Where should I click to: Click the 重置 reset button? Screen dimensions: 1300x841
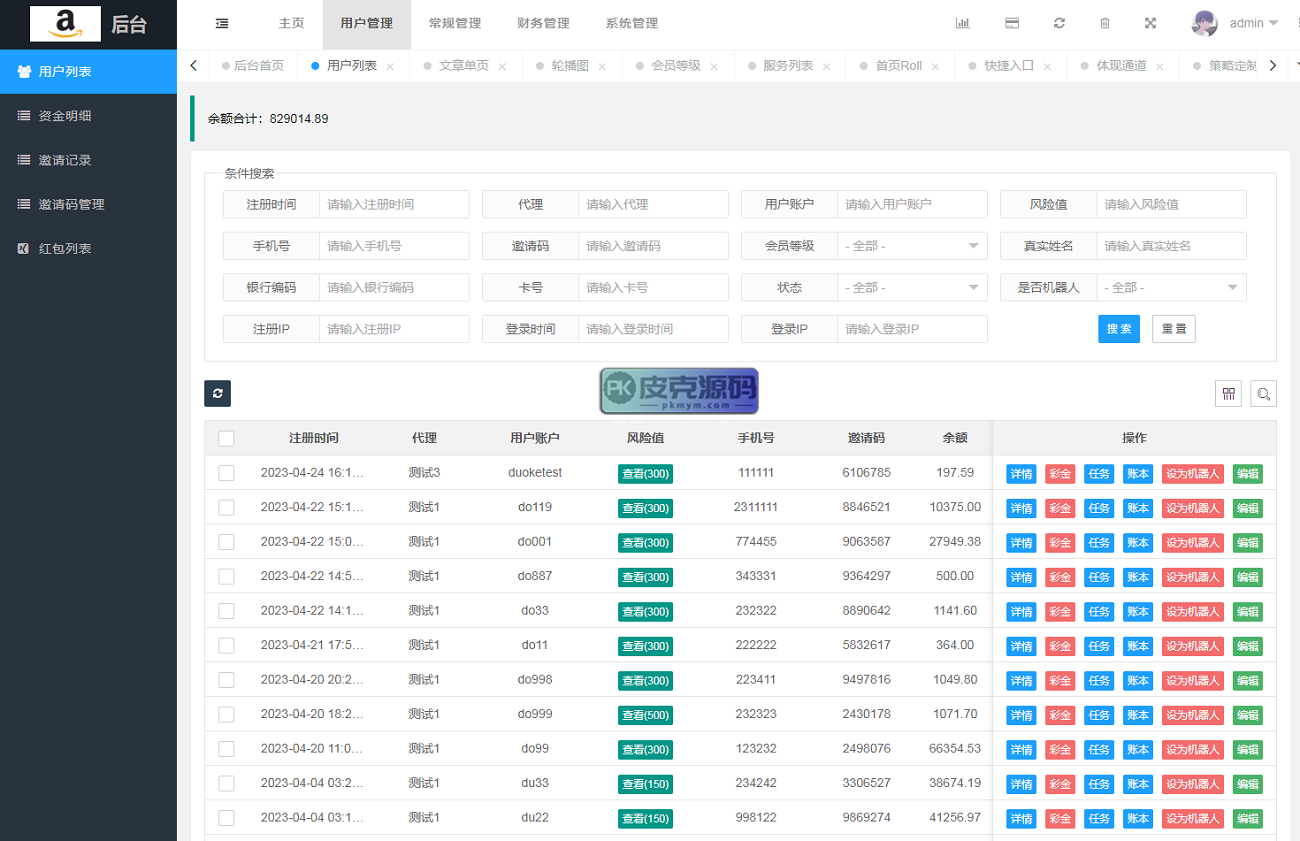pyautogui.click(x=1173, y=329)
